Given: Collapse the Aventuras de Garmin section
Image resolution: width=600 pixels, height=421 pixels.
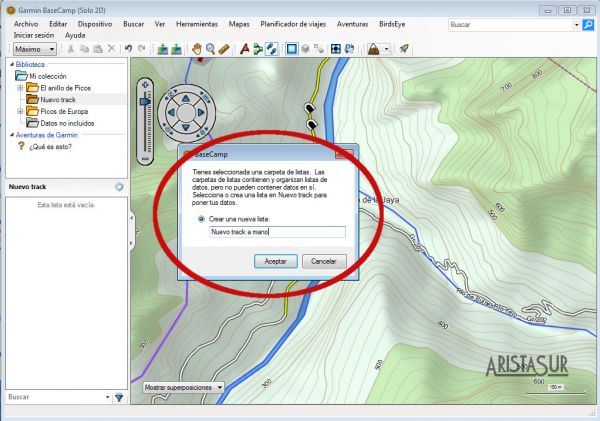Looking at the screenshot, I should click(12, 135).
